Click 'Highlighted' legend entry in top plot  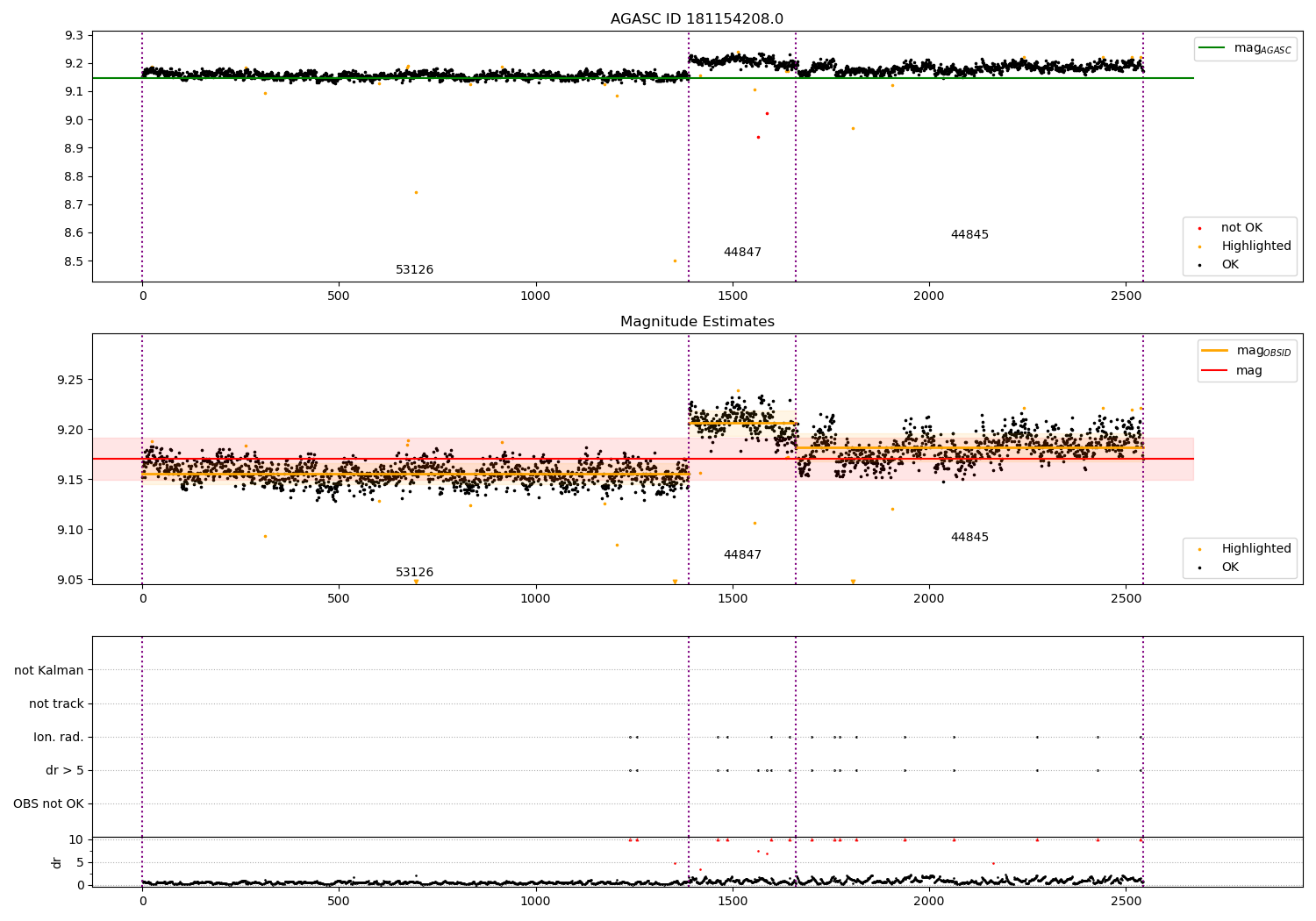1255,246
